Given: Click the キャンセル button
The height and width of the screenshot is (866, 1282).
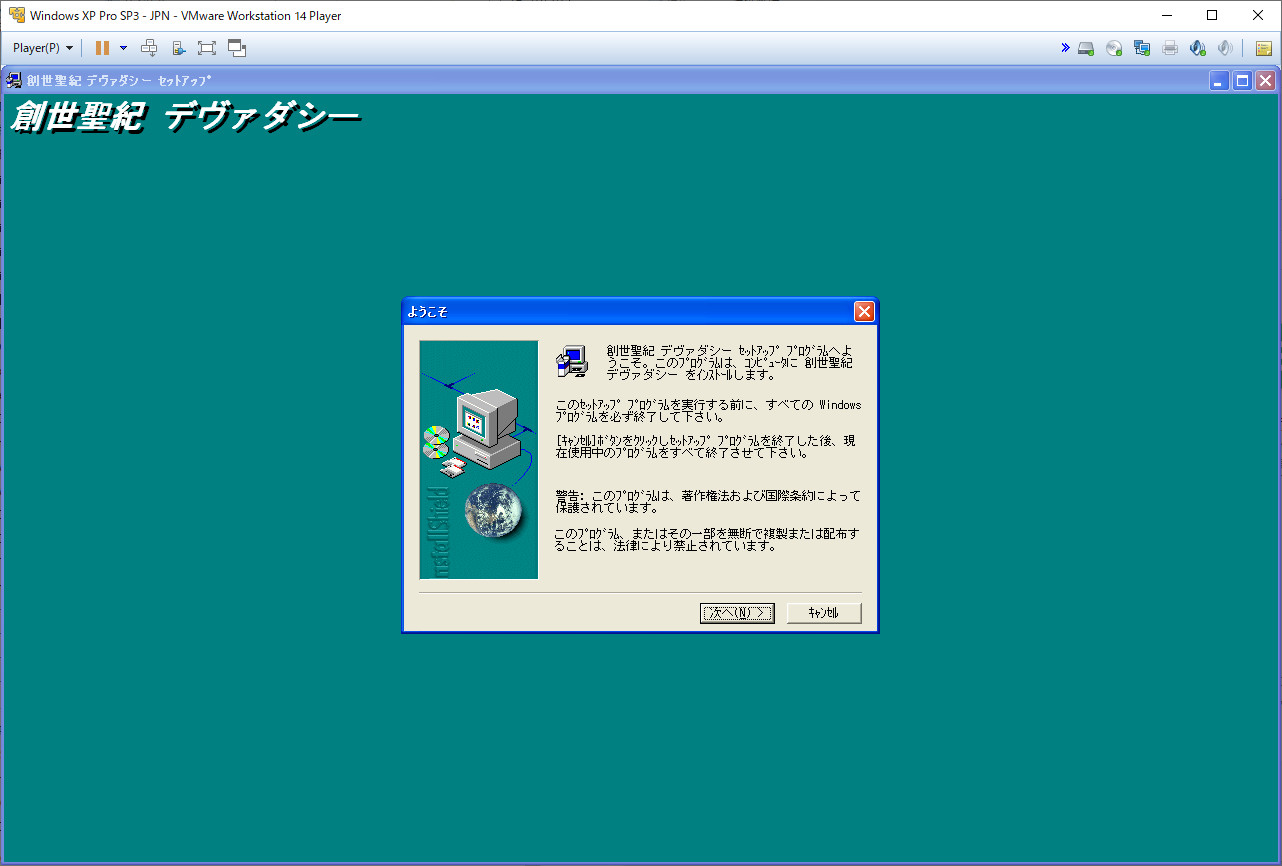Looking at the screenshot, I should (x=824, y=613).
